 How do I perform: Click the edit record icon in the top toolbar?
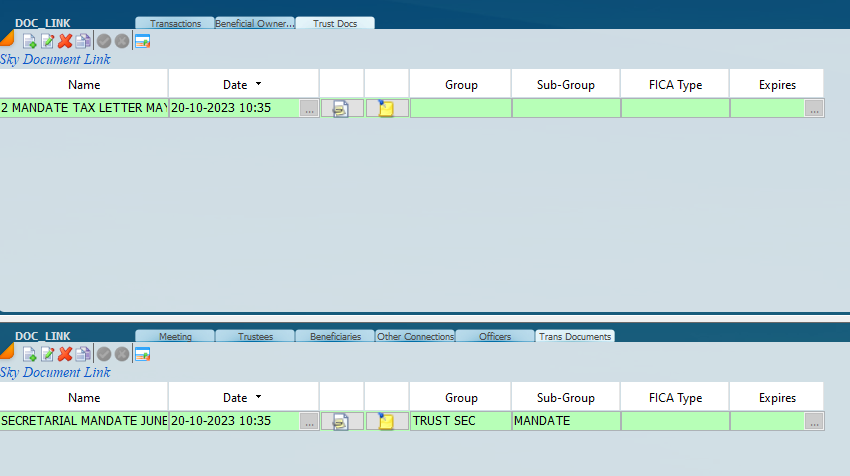click(x=47, y=41)
